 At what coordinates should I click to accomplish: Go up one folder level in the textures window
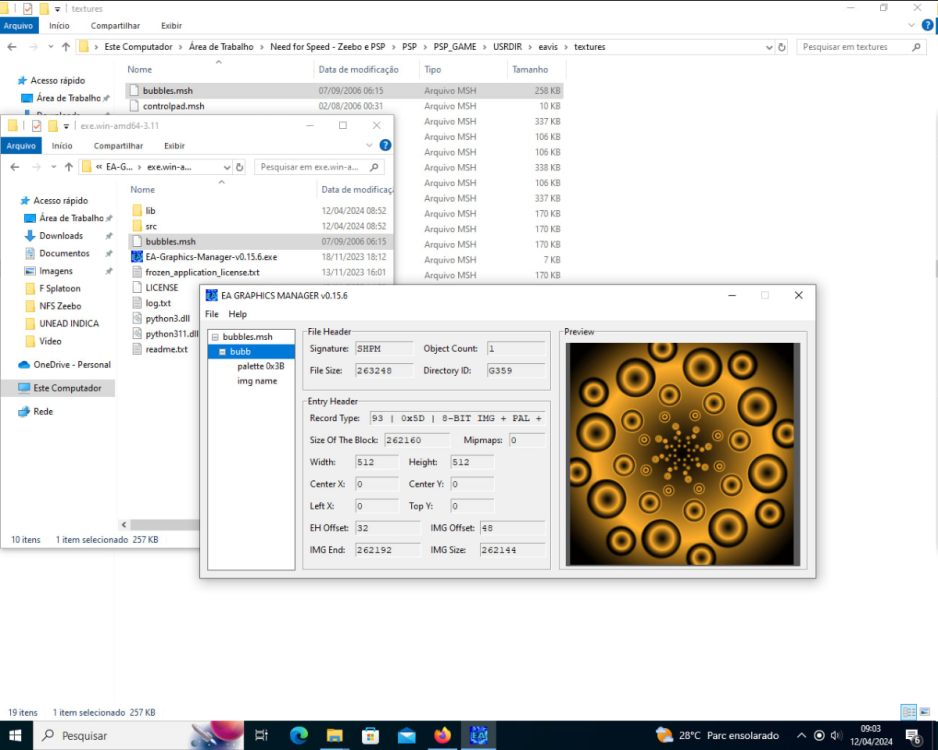click(65, 47)
